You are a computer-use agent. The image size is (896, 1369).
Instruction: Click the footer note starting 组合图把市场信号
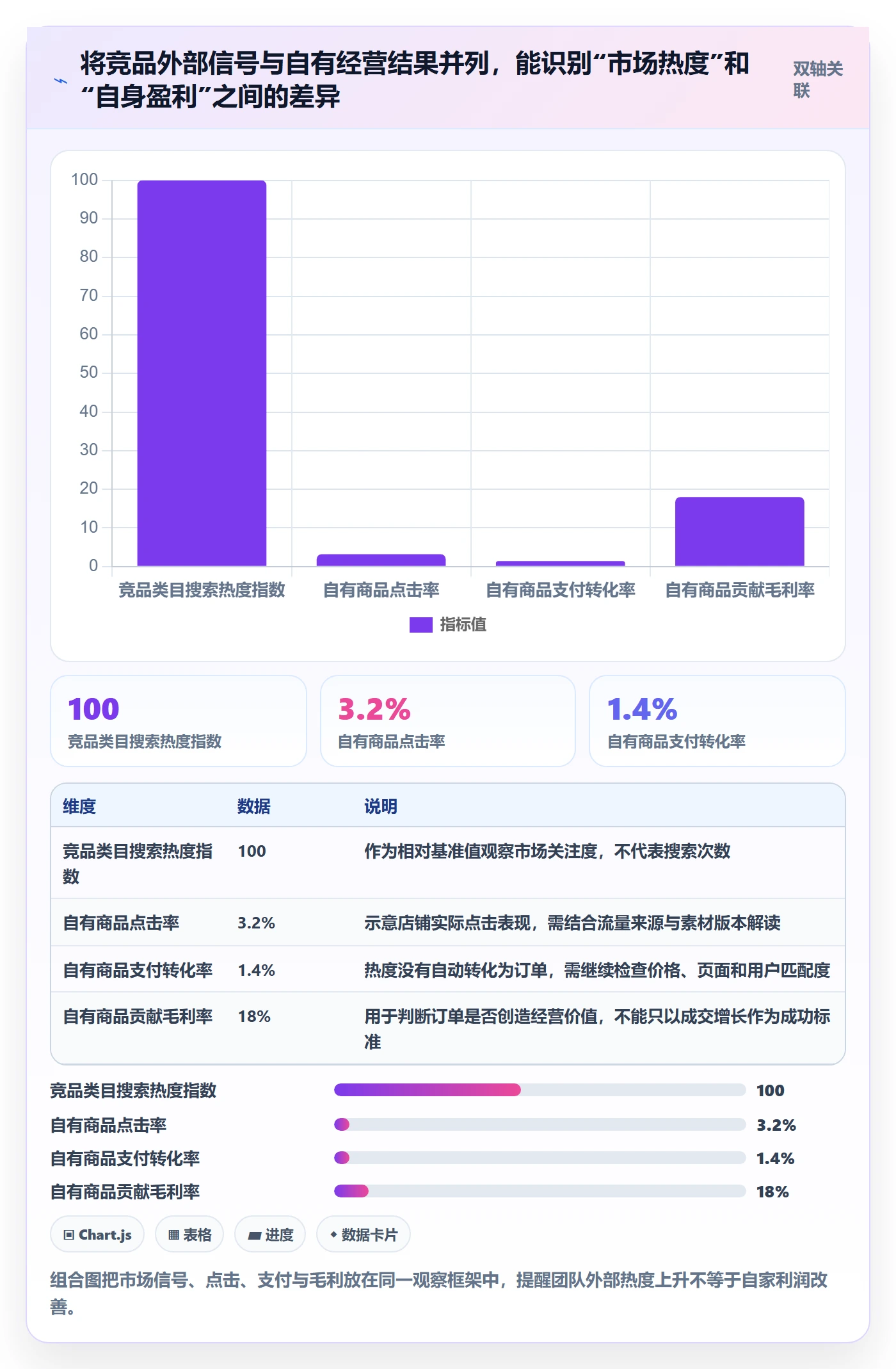click(439, 1293)
